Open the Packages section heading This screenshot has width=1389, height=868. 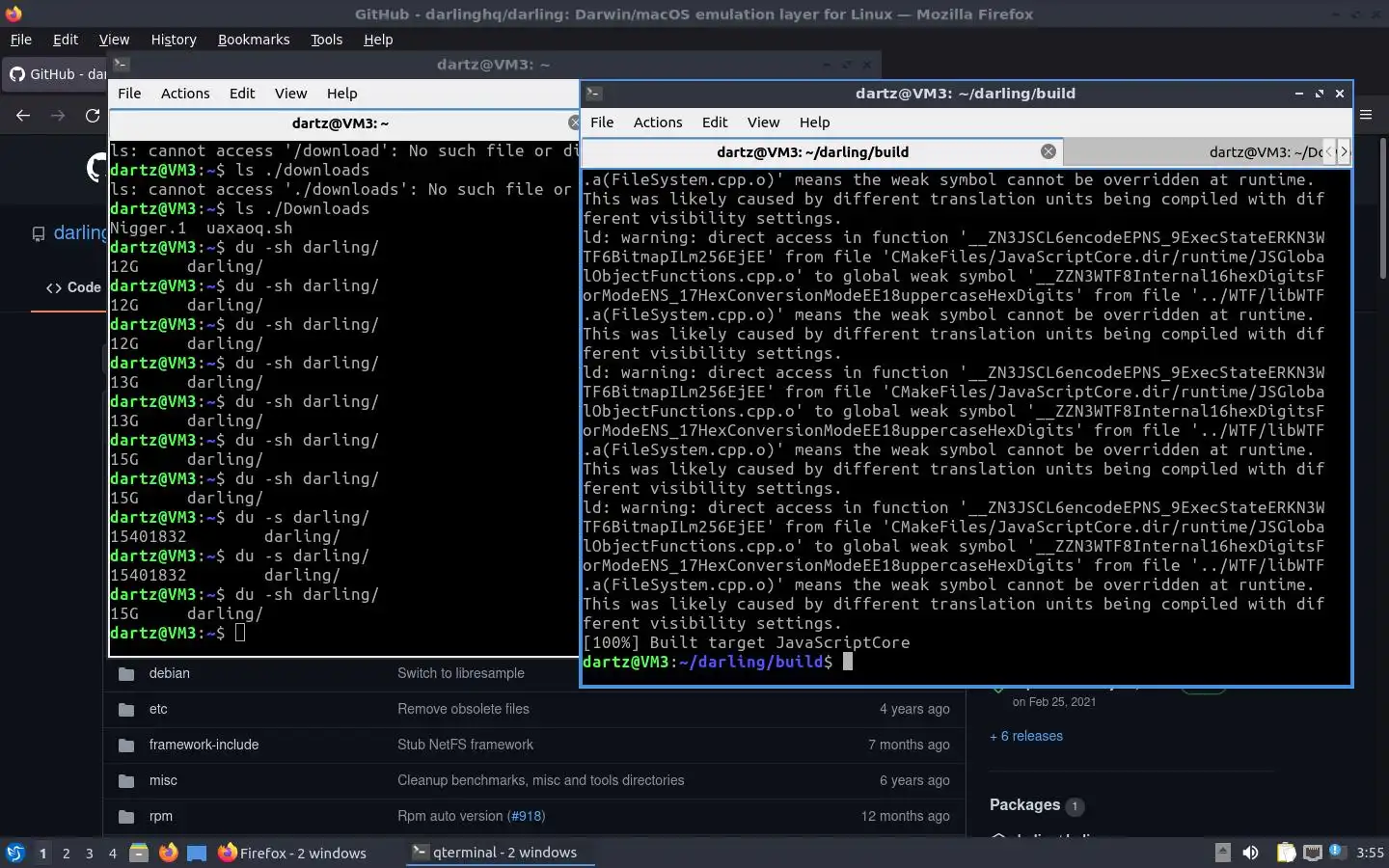pyautogui.click(x=1024, y=804)
